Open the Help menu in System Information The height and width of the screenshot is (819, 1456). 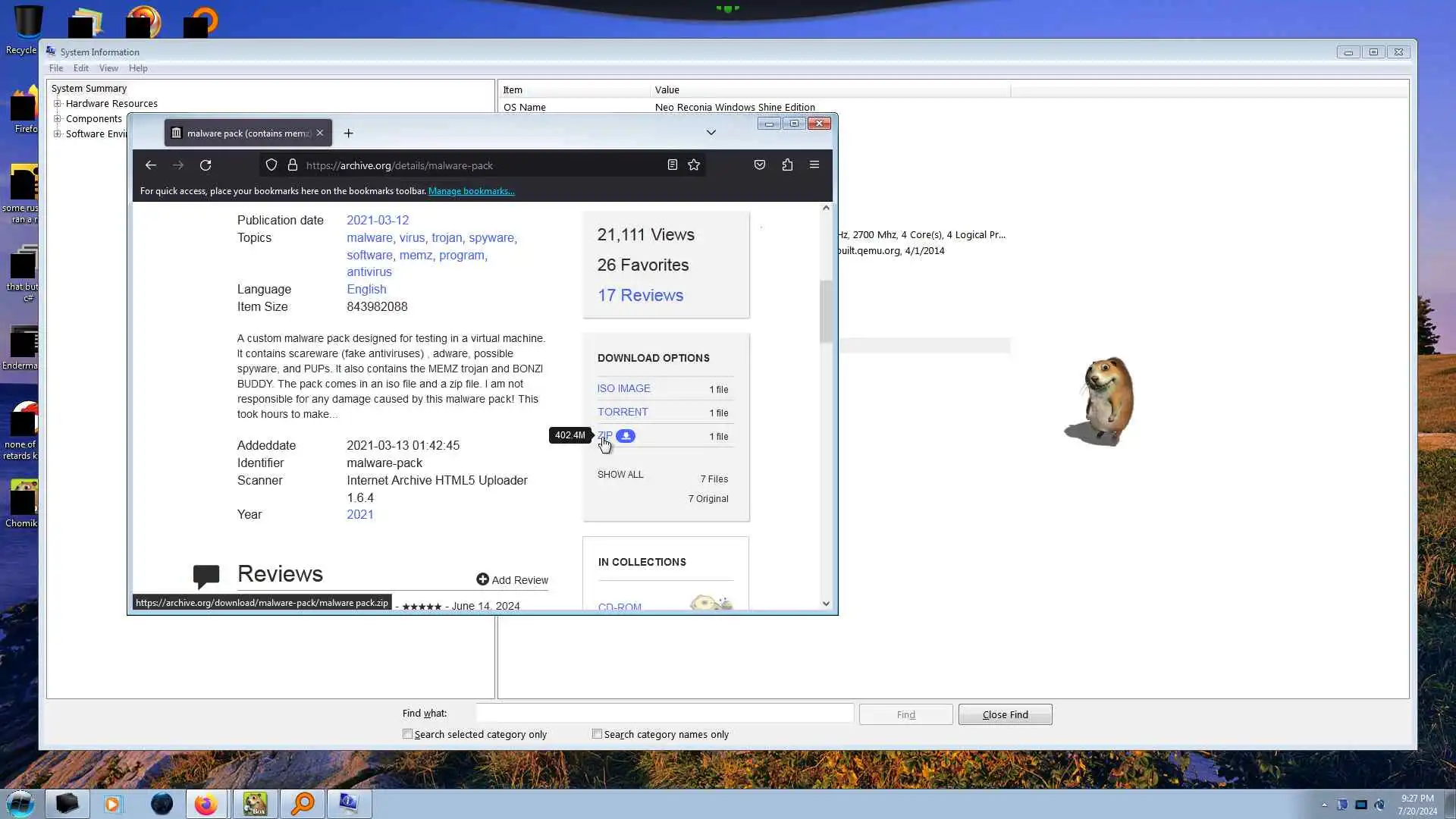tap(138, 68)
